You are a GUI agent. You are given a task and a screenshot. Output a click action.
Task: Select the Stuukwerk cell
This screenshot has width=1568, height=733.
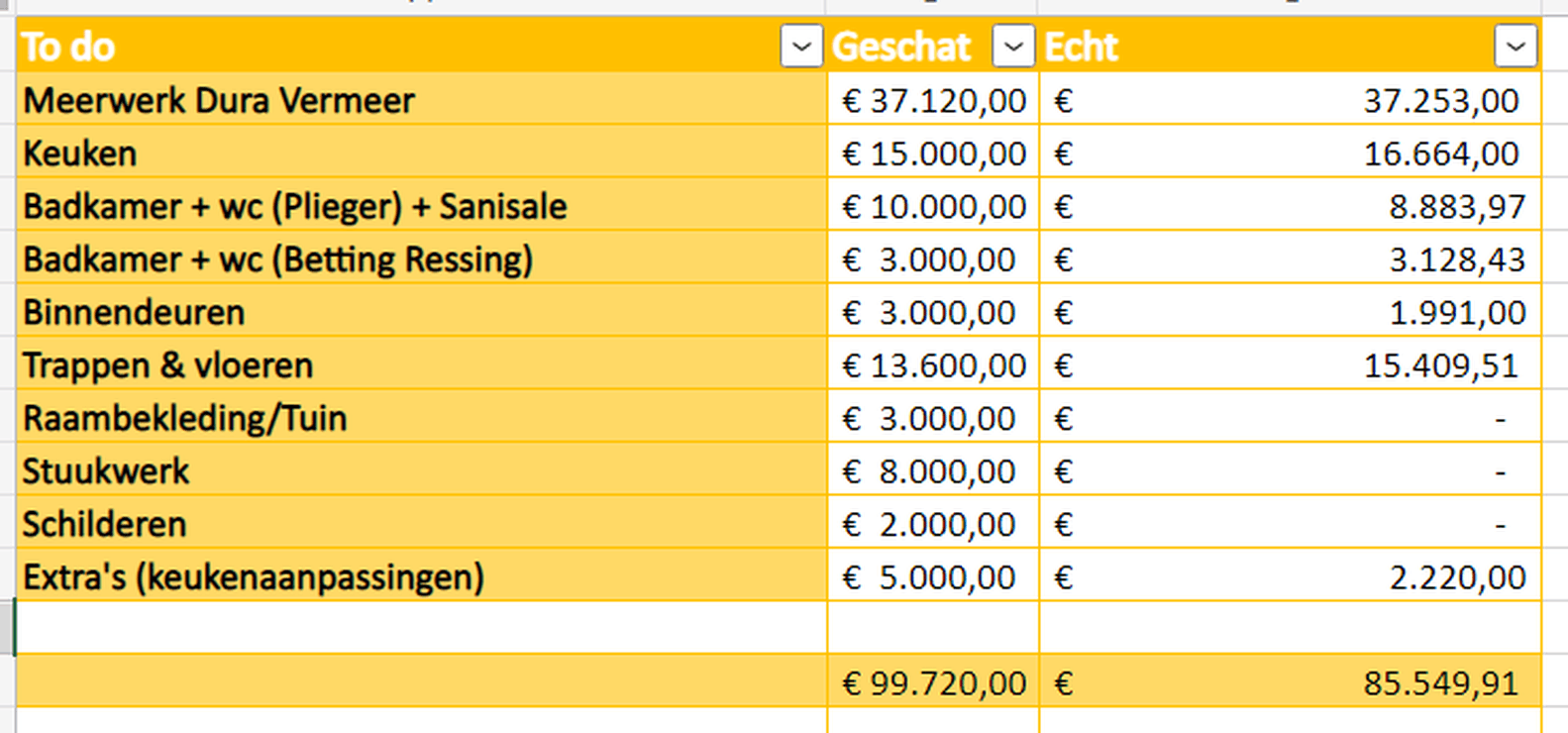pyautogui.click(x=422, y=471)
